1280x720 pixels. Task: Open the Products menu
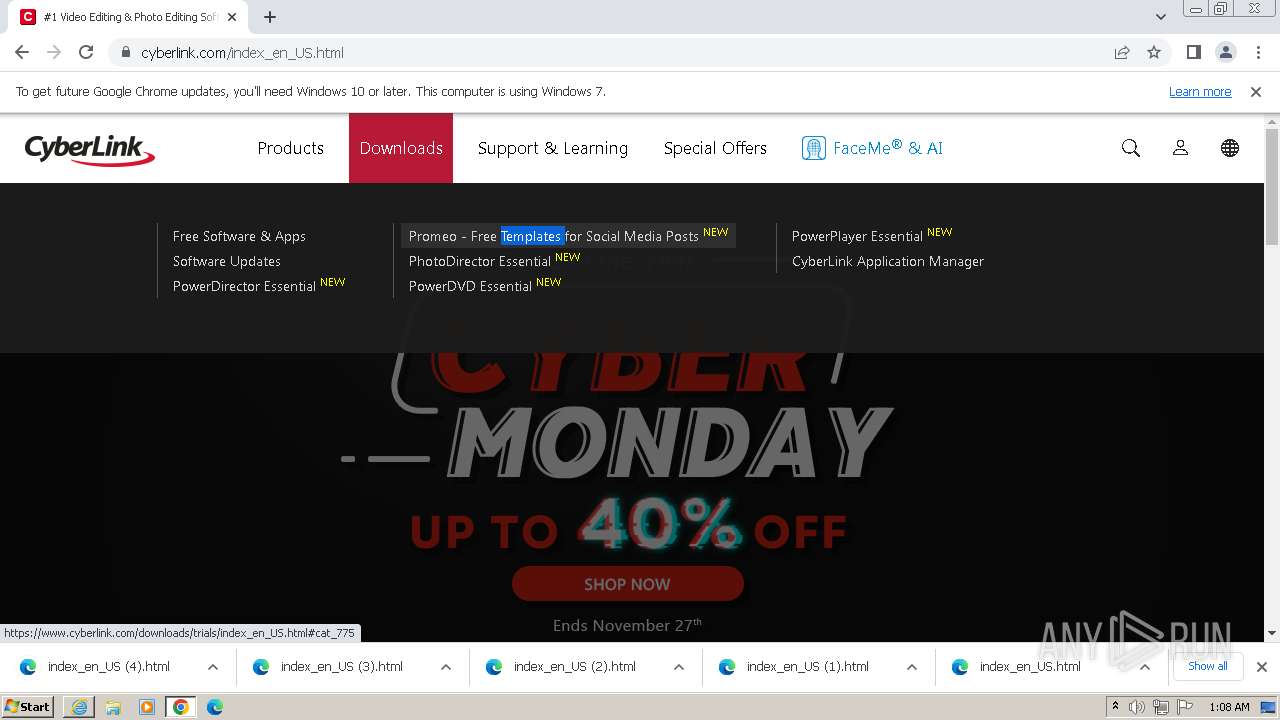tap(291, 148)
